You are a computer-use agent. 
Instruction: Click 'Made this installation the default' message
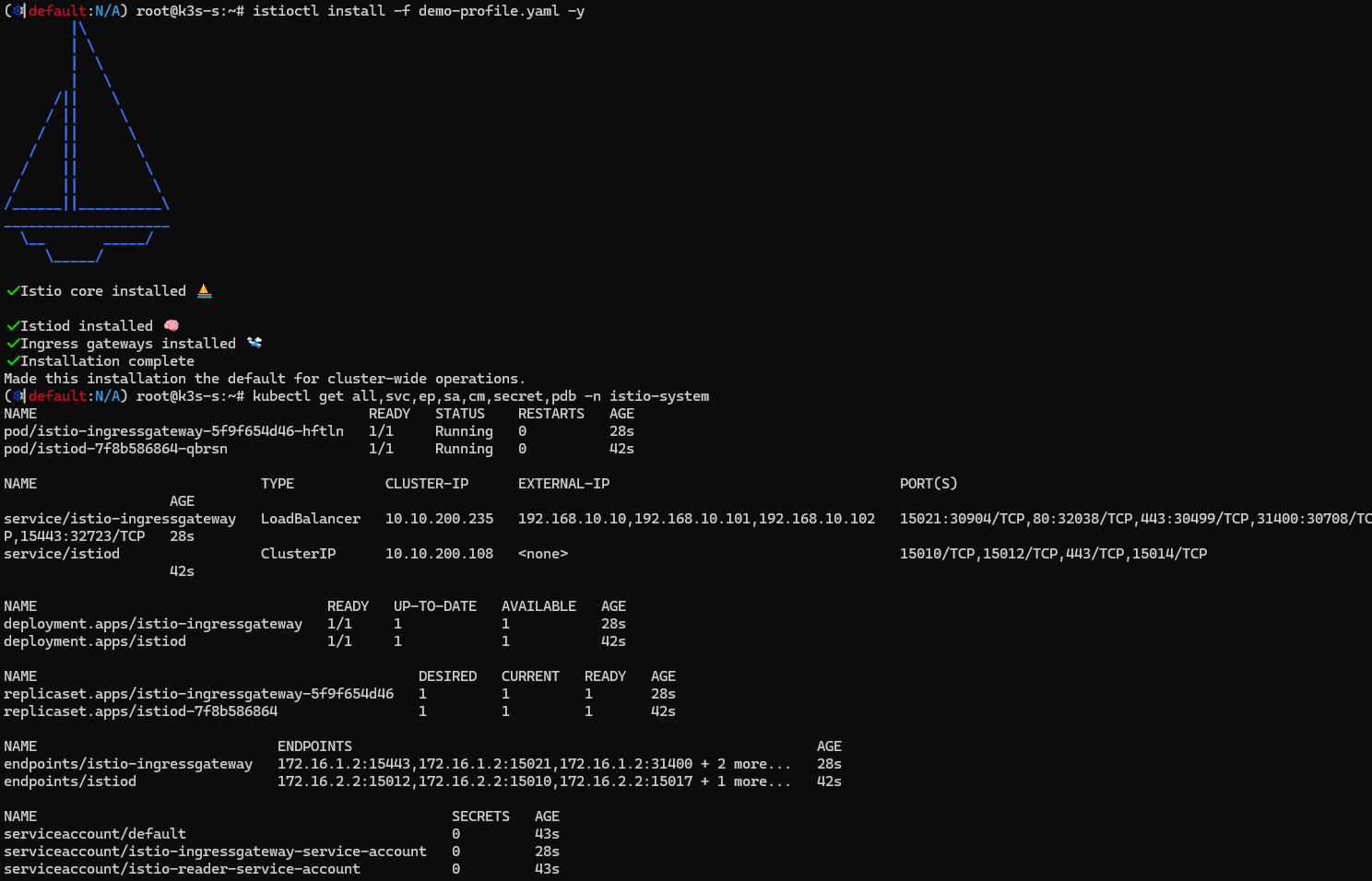(265, 379)
